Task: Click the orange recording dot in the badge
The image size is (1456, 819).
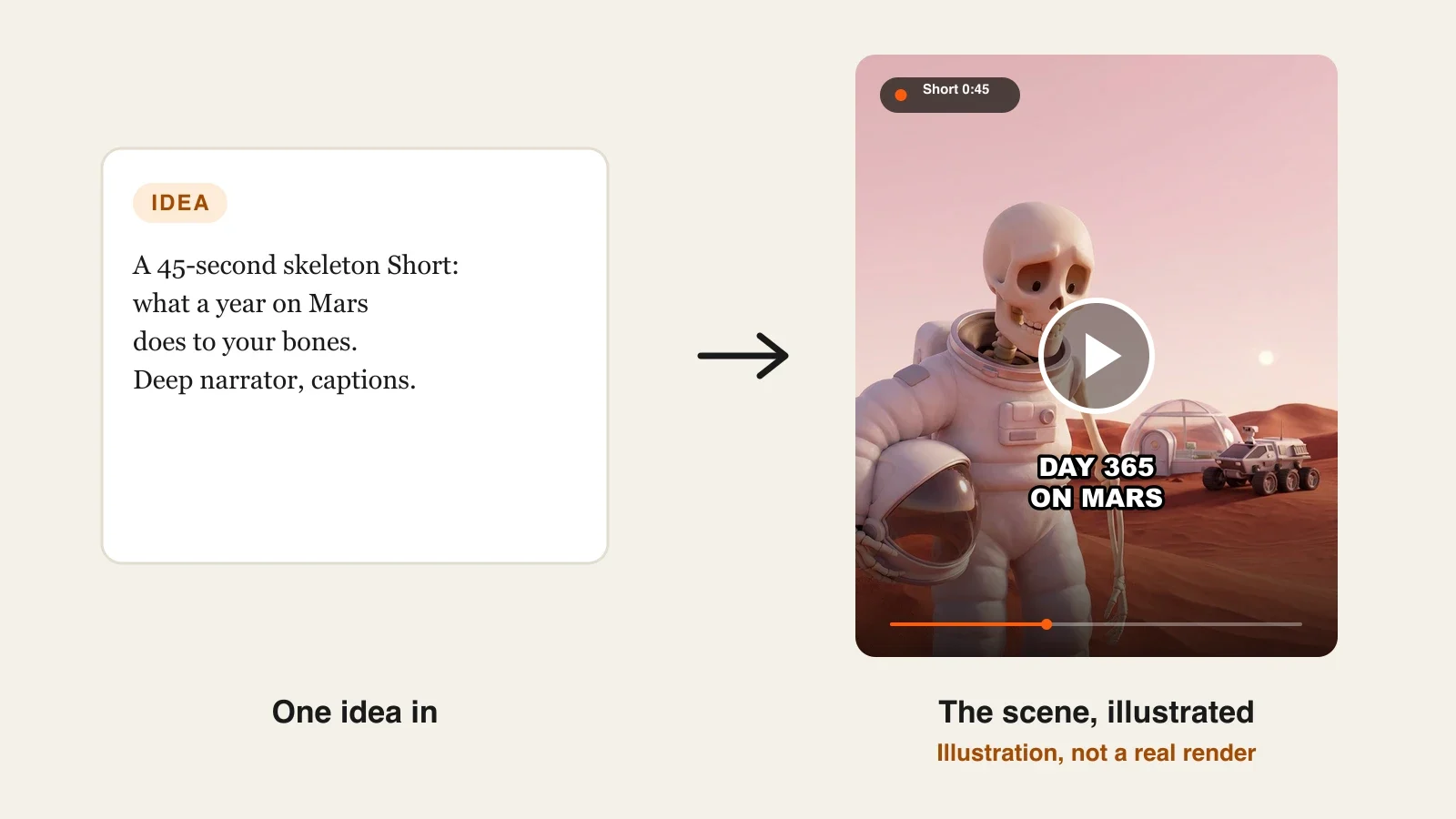Action: coord(901,95)
